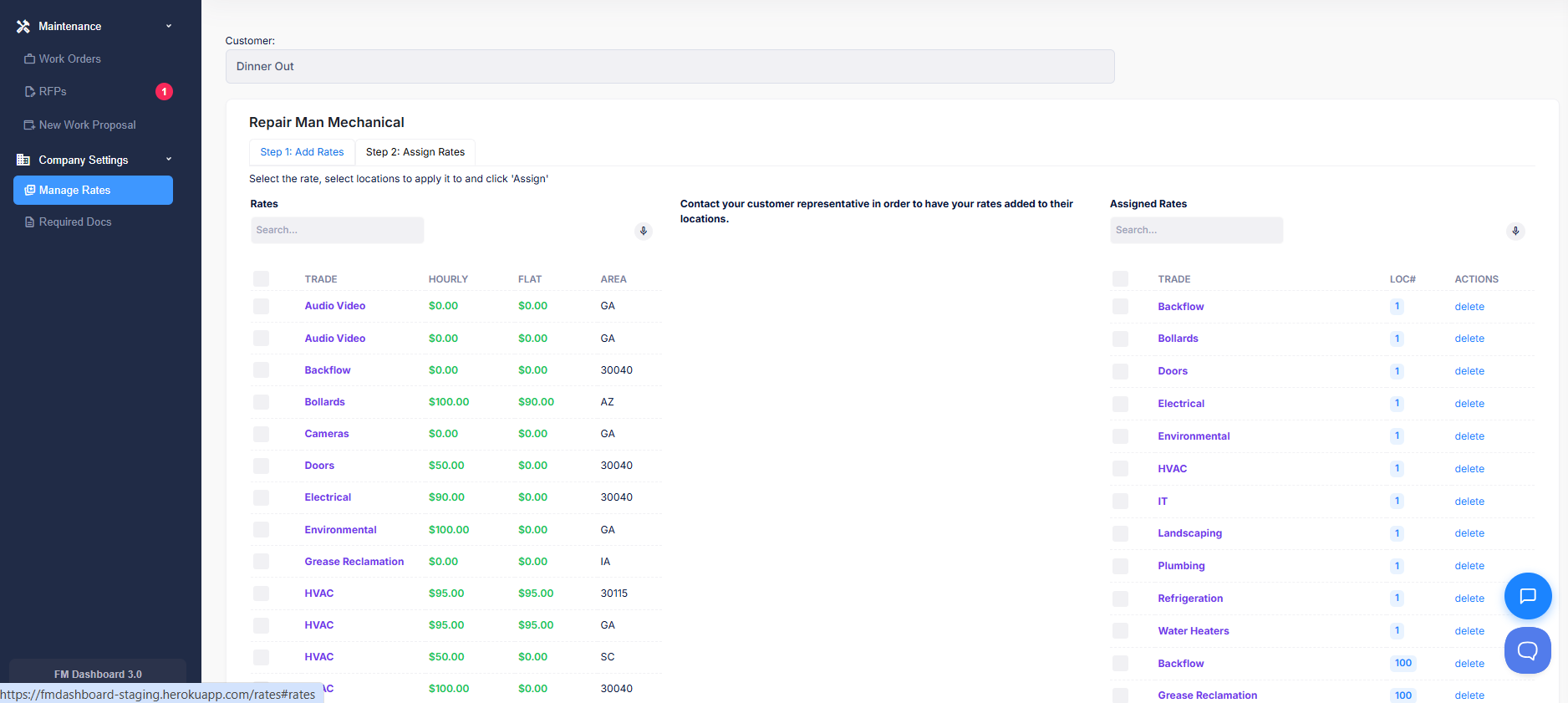The width and height of the screenshot is (1568, 703).
Task: Delete the assigned Plumbing rate
Action: coord(1469,566)
